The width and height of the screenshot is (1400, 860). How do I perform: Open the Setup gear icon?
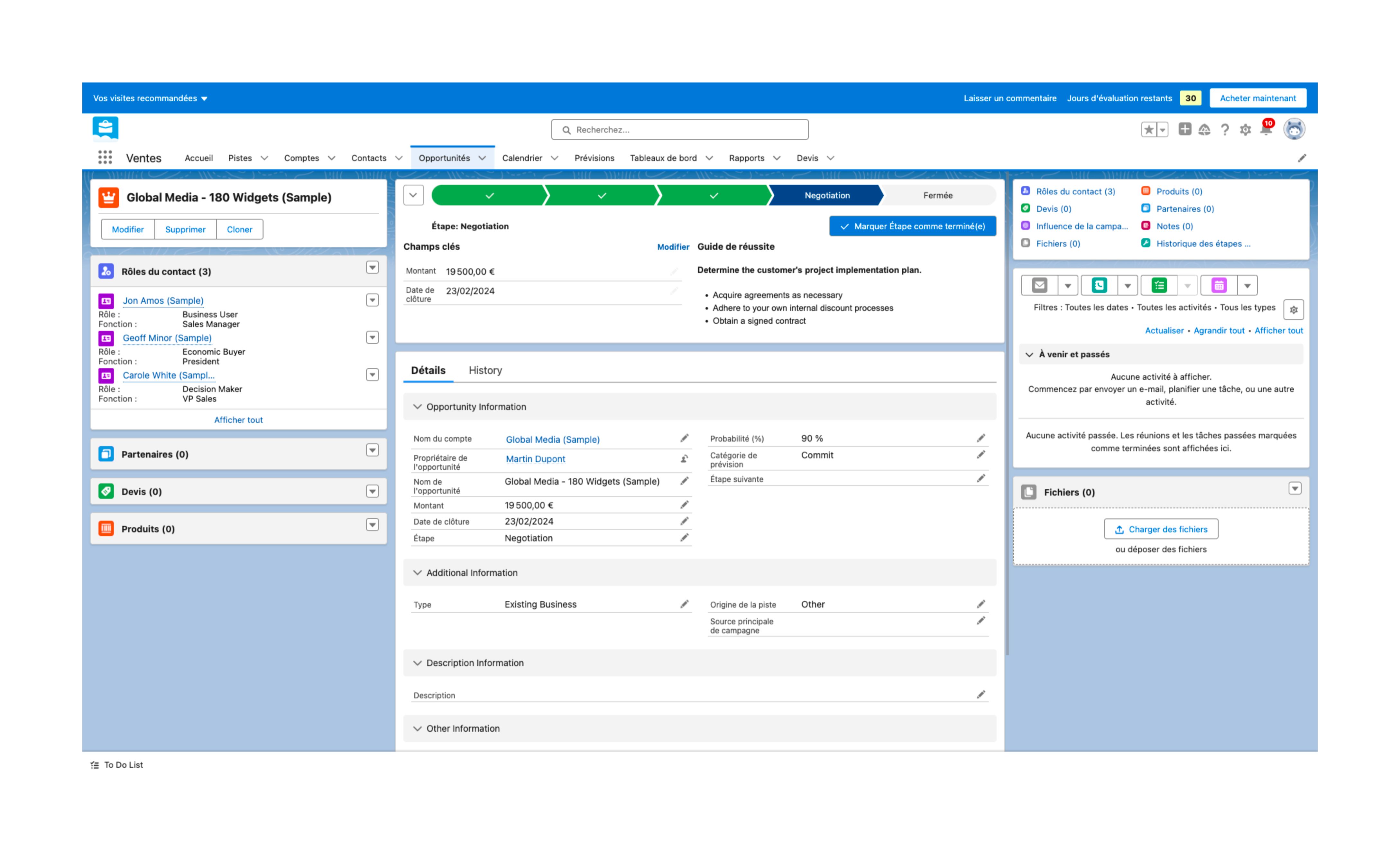click(1245, 130)
